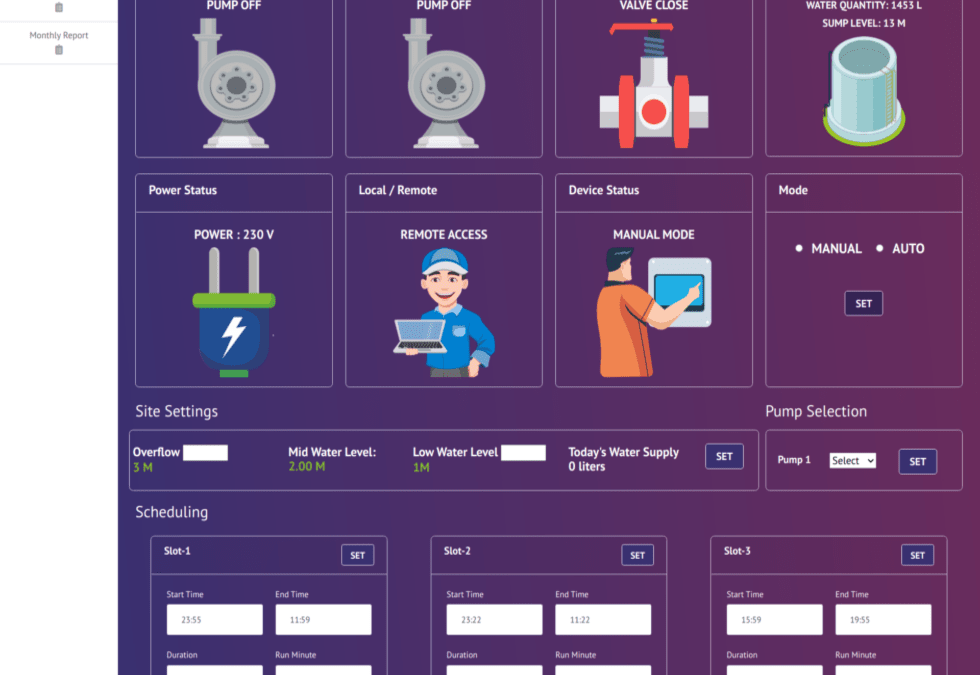Open the Monthly Report sidebar item
This screenshot has width=980, height=675.
click(x=59, y=36)
